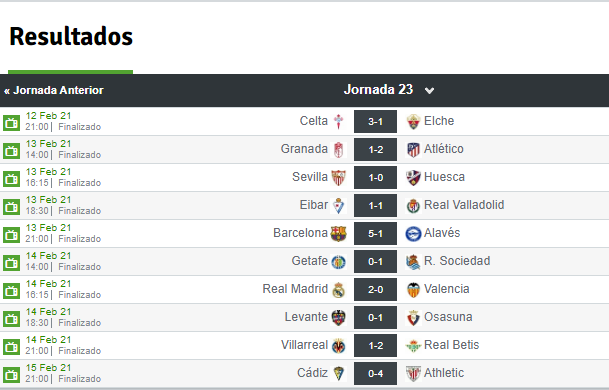Click the Real Madrid club crest
The image size is (609, 390).
338,290
